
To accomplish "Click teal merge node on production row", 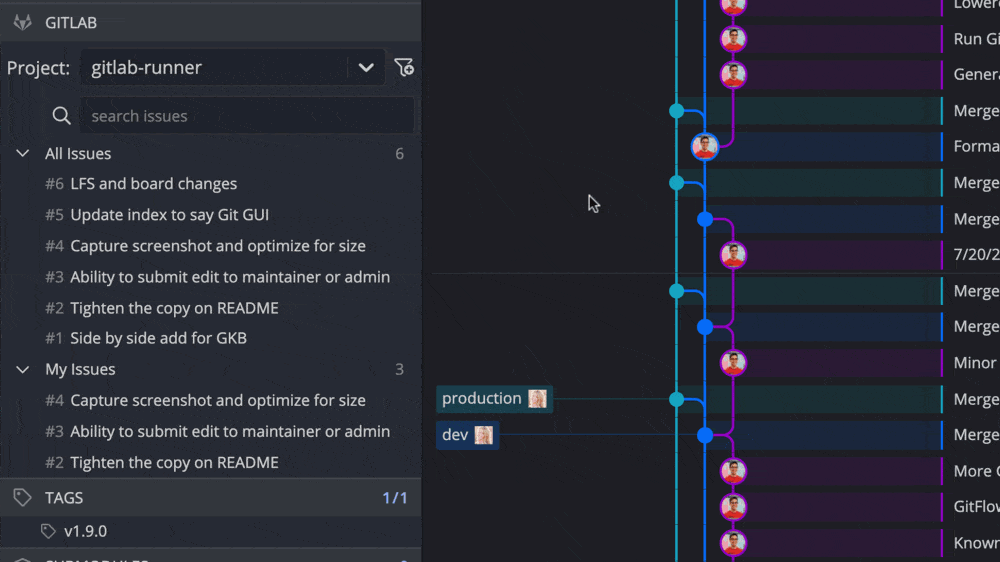I will tap(677, 399).
